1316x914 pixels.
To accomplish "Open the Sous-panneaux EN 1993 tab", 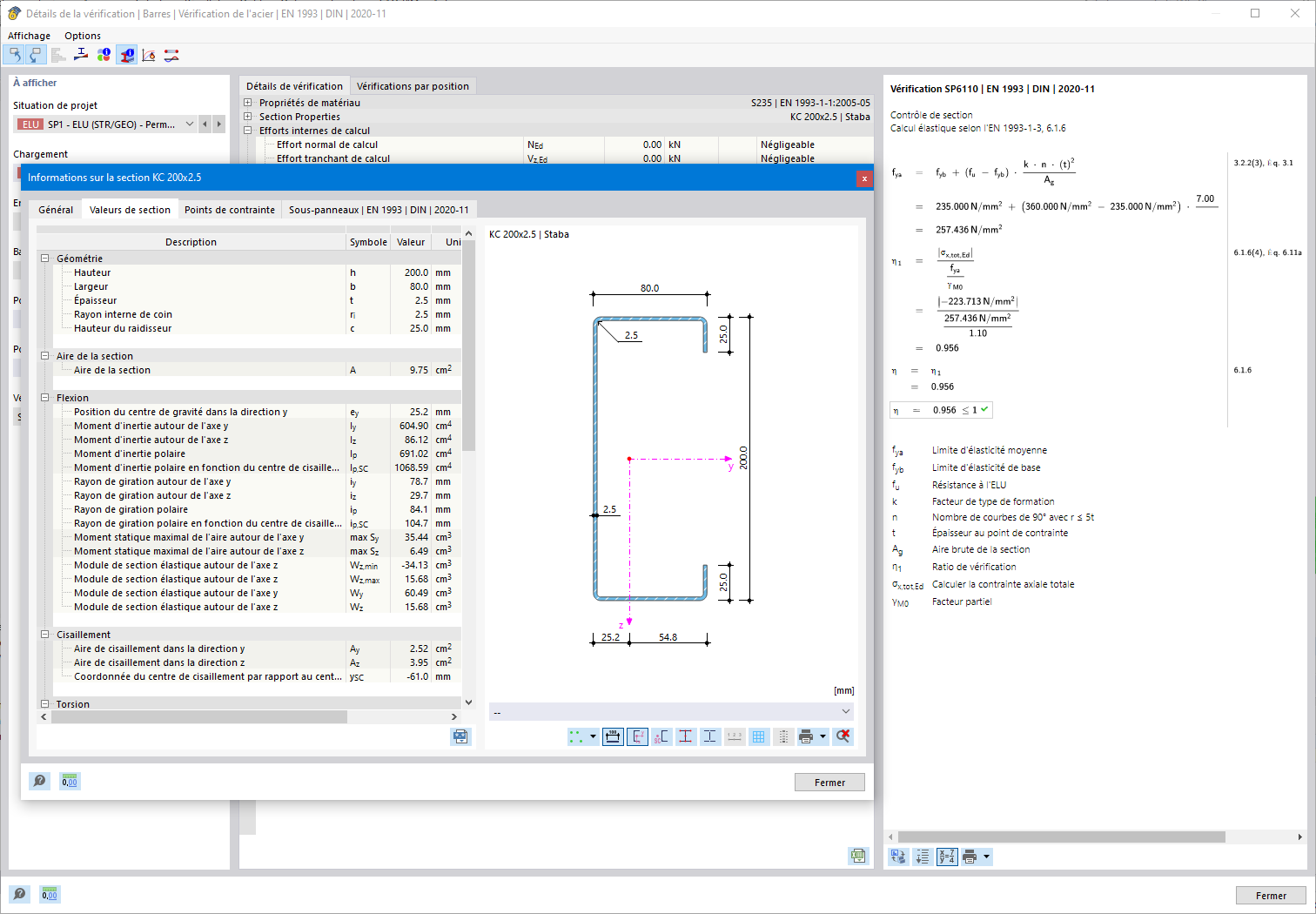I will (379, 210).
